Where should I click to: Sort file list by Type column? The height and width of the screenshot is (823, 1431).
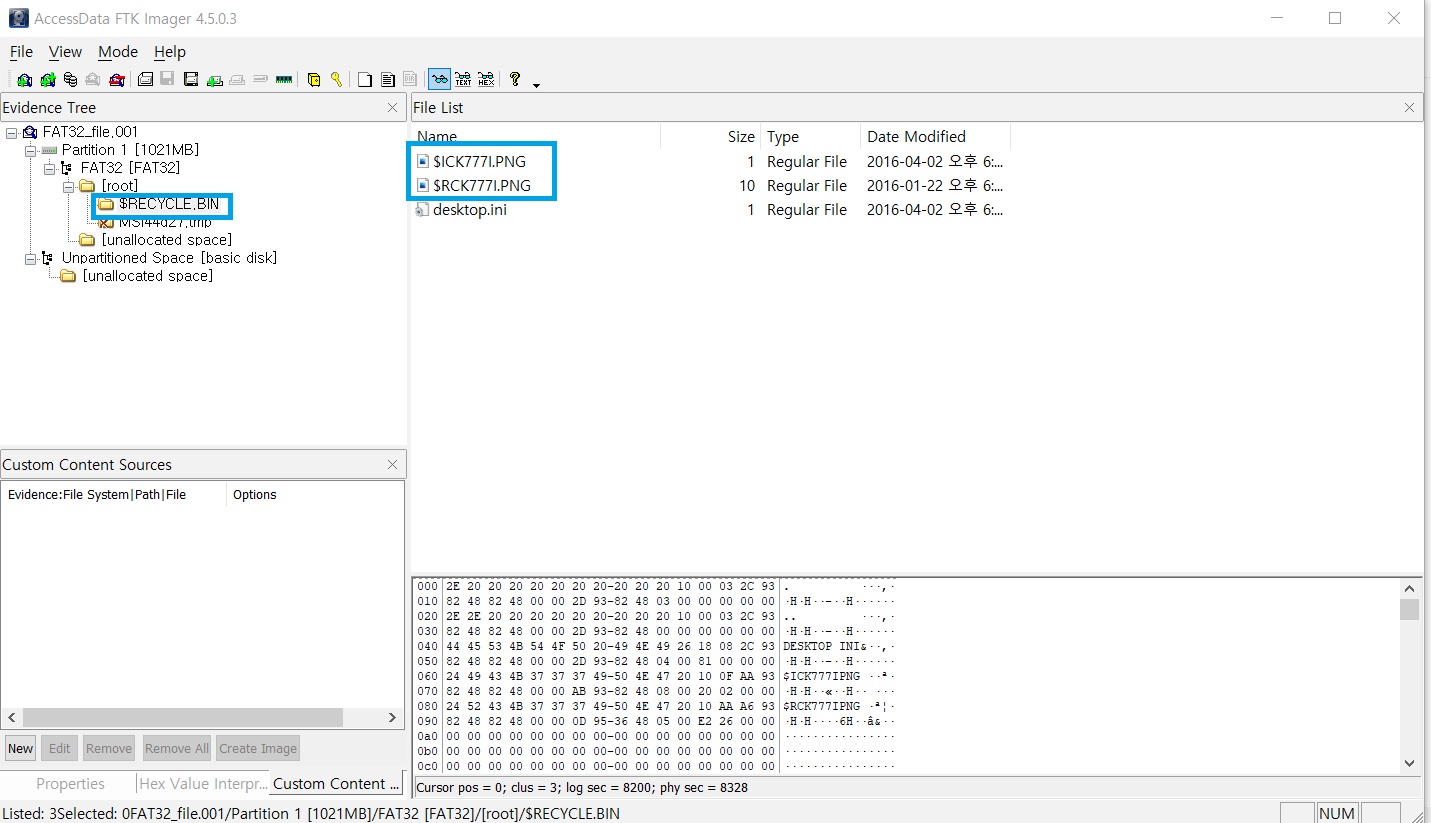(x=811, y=137)
